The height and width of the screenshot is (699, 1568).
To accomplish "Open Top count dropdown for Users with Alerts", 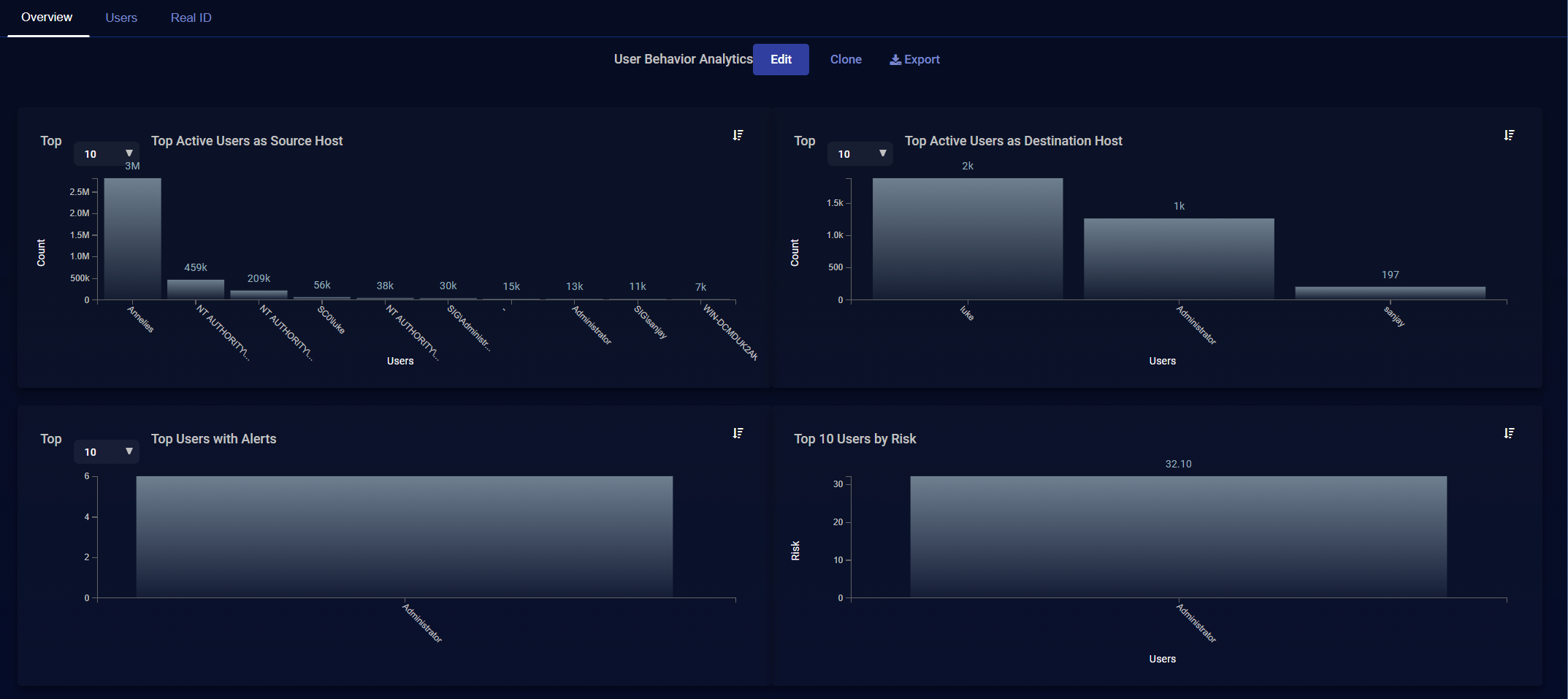I will [107, 452].
